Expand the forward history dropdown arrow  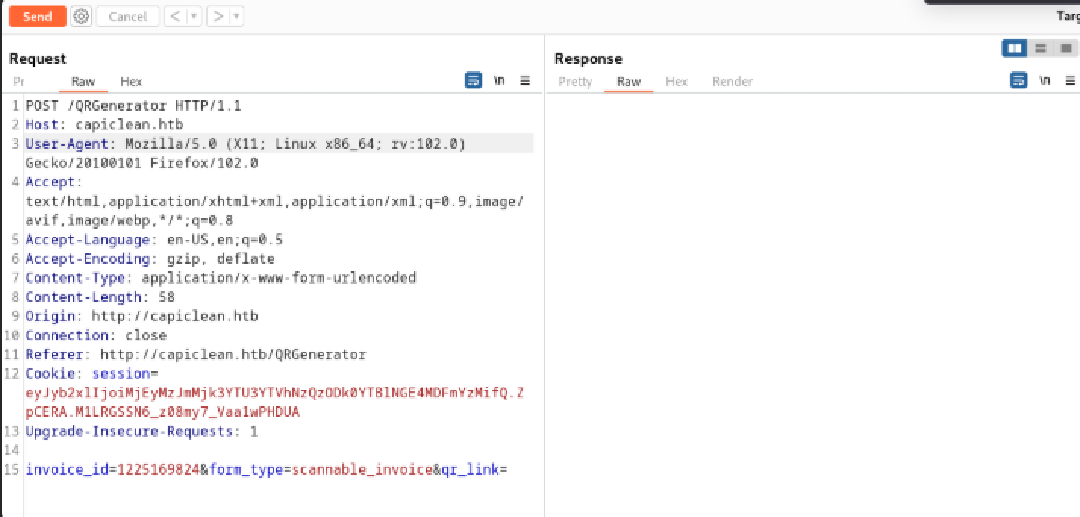point(236,16)
